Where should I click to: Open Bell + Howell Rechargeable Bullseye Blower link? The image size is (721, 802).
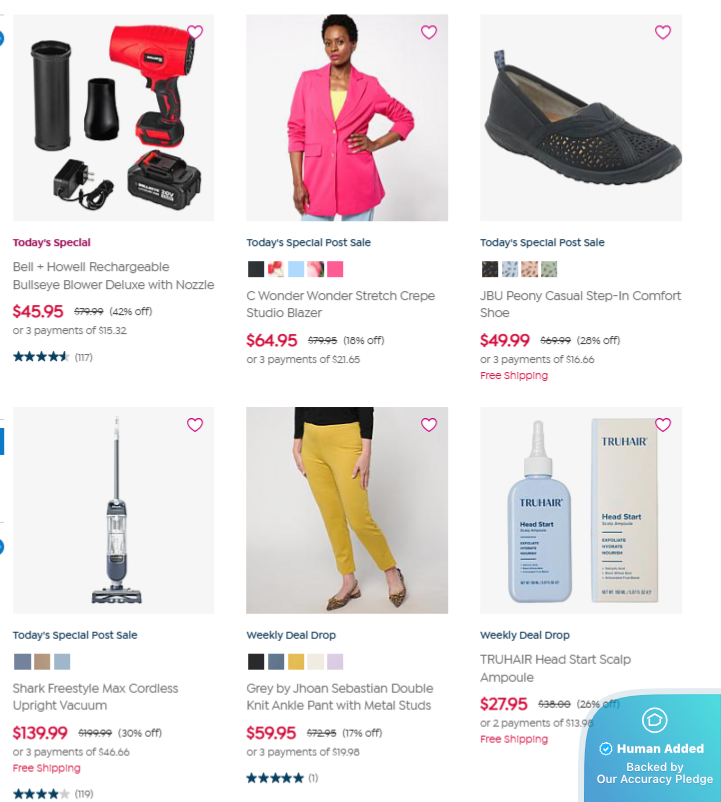pos(114,276)
